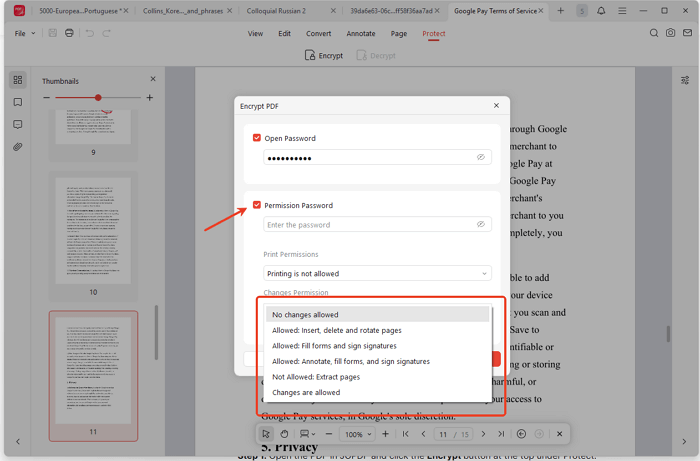700x461 pixels.
Task: Open the search magnifier icon
Action: point(655,33)
